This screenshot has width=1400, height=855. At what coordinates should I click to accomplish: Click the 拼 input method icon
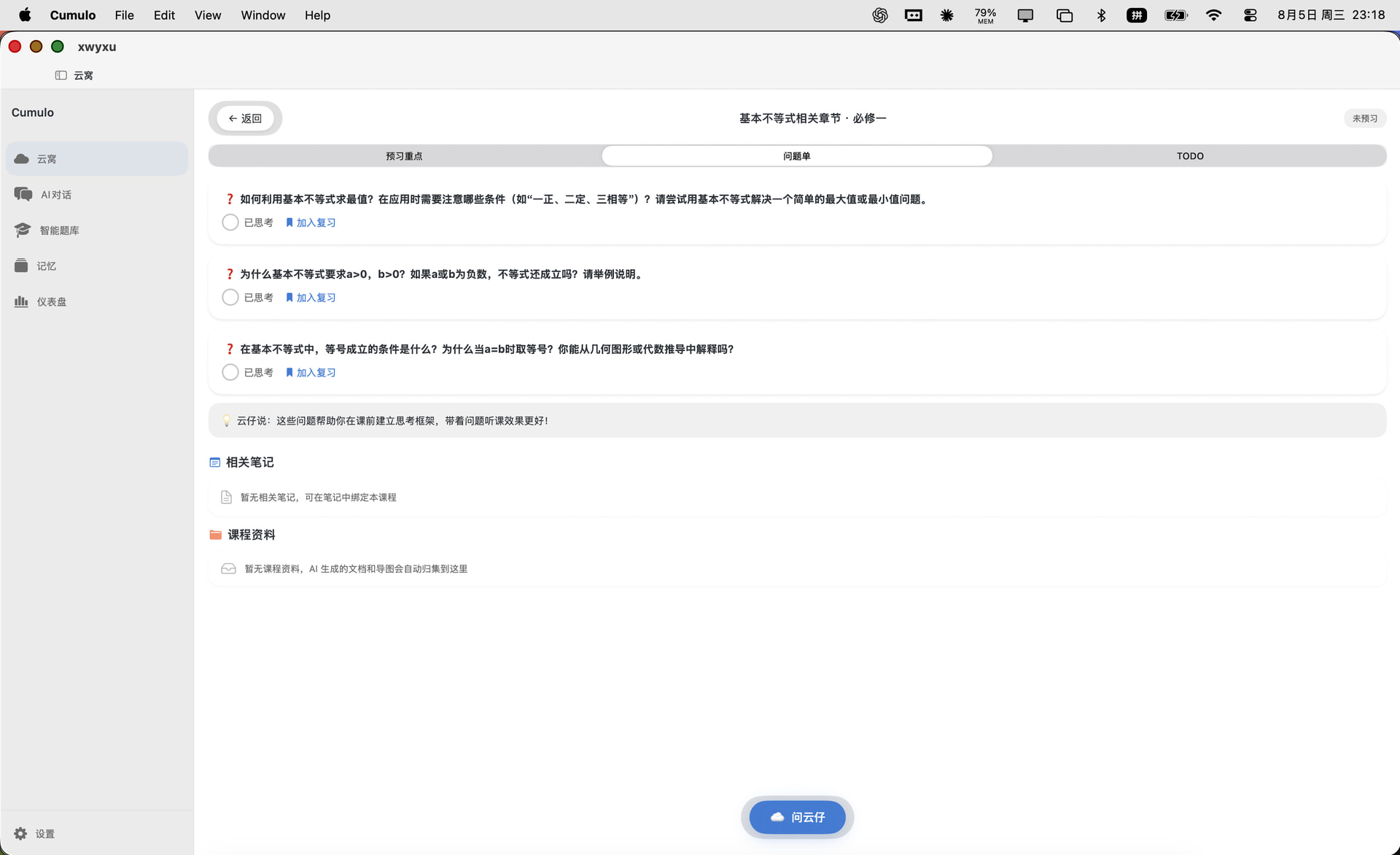[1137, 15]
